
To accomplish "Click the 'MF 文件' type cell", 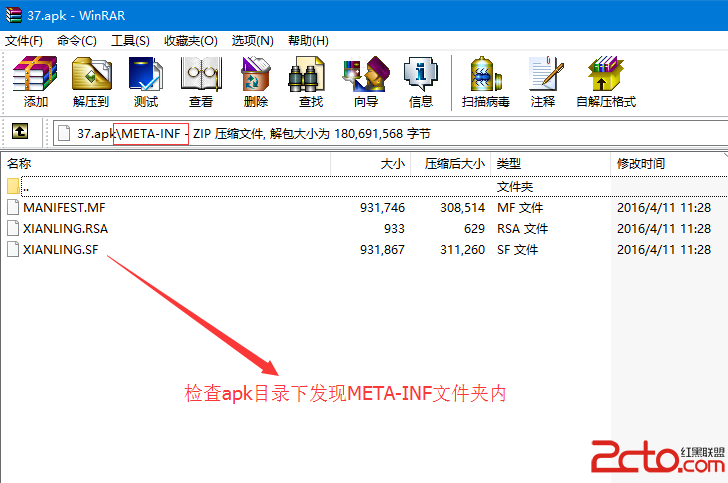I will pos(520,208).
